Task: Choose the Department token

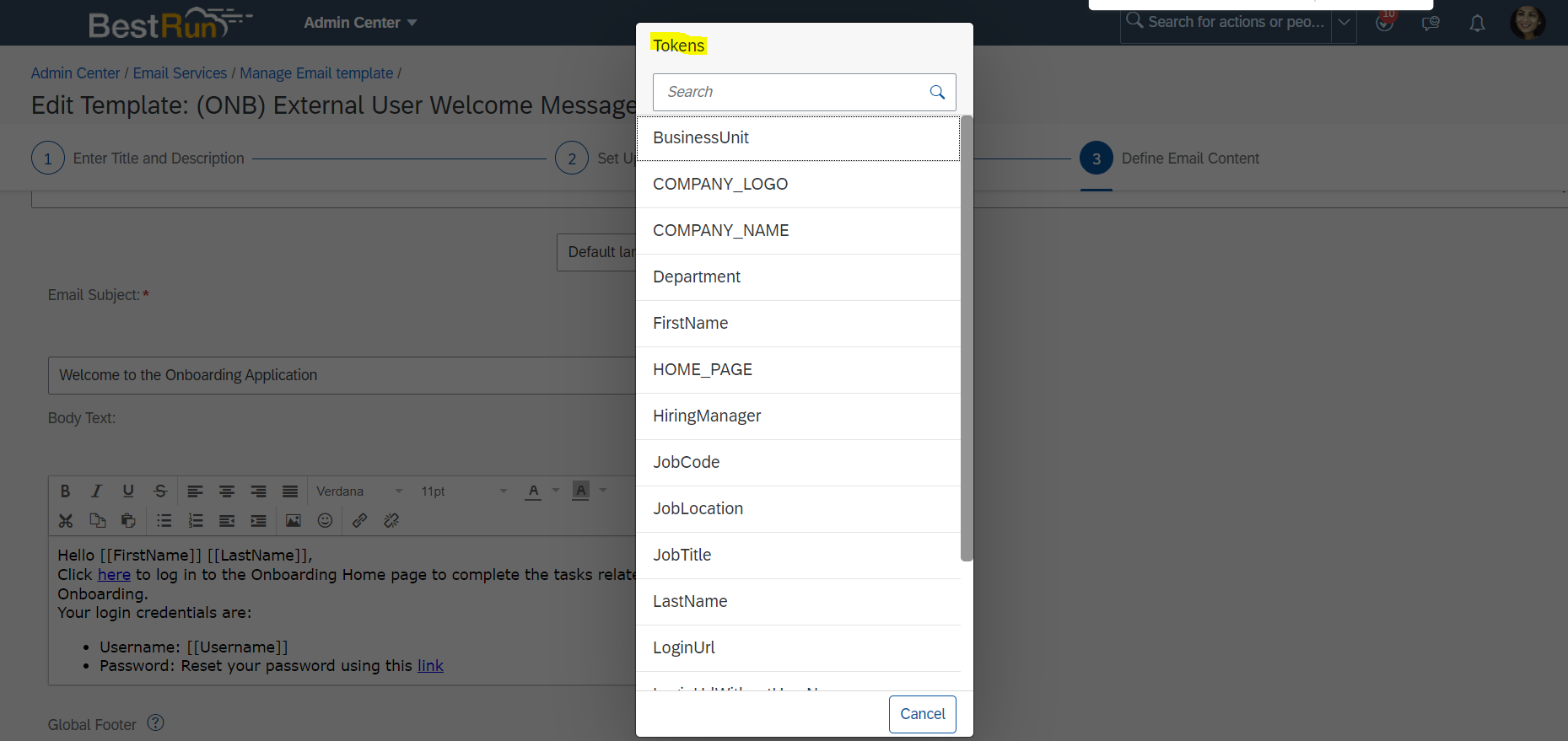Action: point(798,277)
